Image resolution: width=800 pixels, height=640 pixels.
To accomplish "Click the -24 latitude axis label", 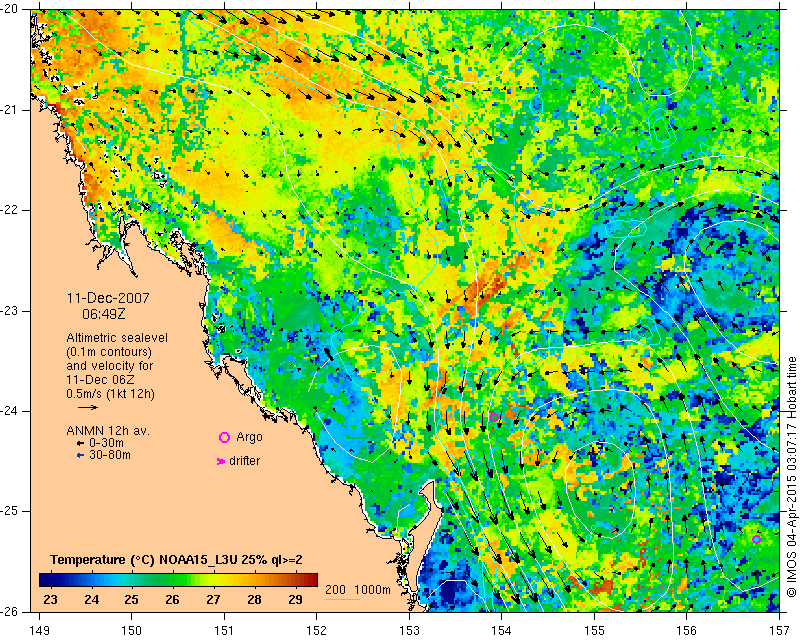I will tap(10, 411).
